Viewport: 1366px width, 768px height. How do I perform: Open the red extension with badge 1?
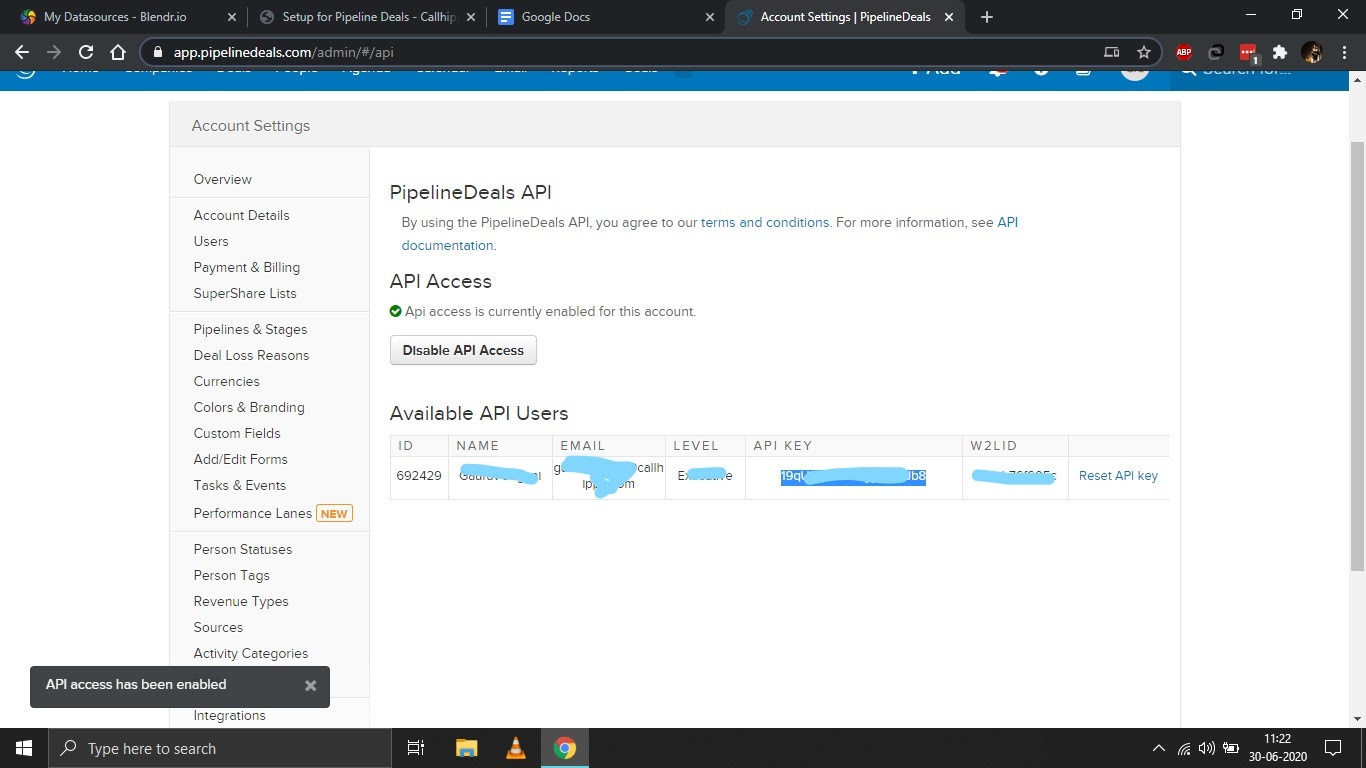point(1248,53)
